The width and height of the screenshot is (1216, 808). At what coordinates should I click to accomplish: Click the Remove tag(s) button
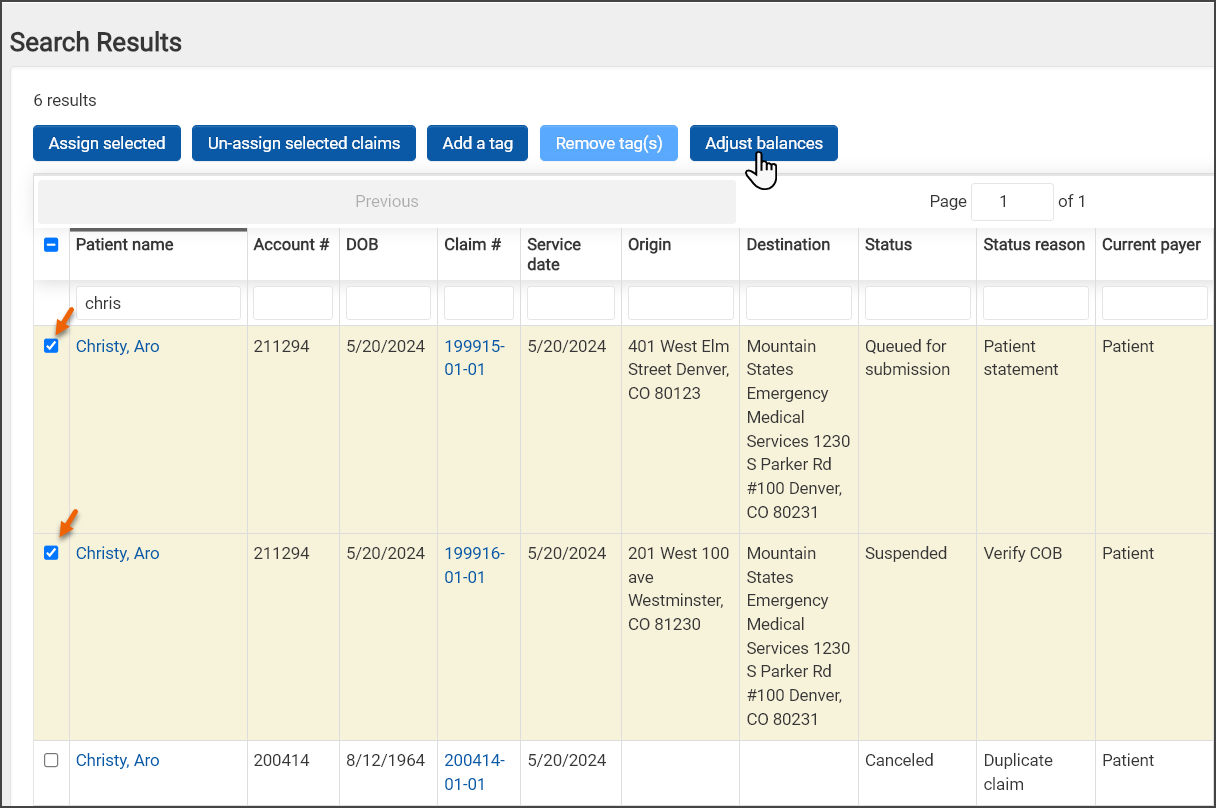coord(609,143)
